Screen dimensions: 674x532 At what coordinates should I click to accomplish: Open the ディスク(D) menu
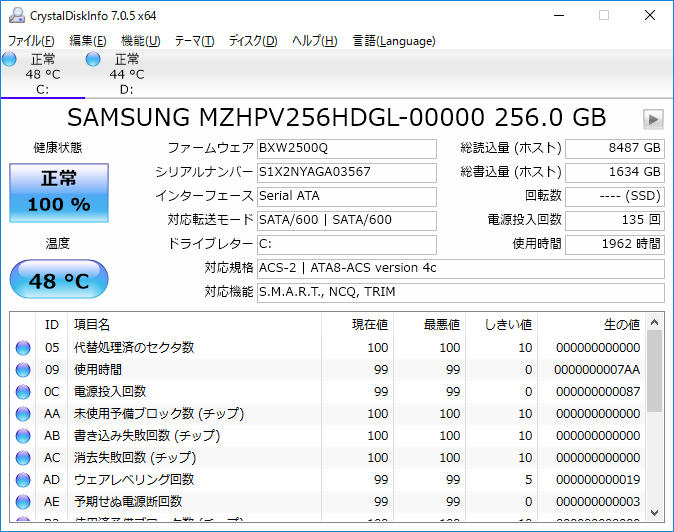pyautogui.click(x=253, y=41)
